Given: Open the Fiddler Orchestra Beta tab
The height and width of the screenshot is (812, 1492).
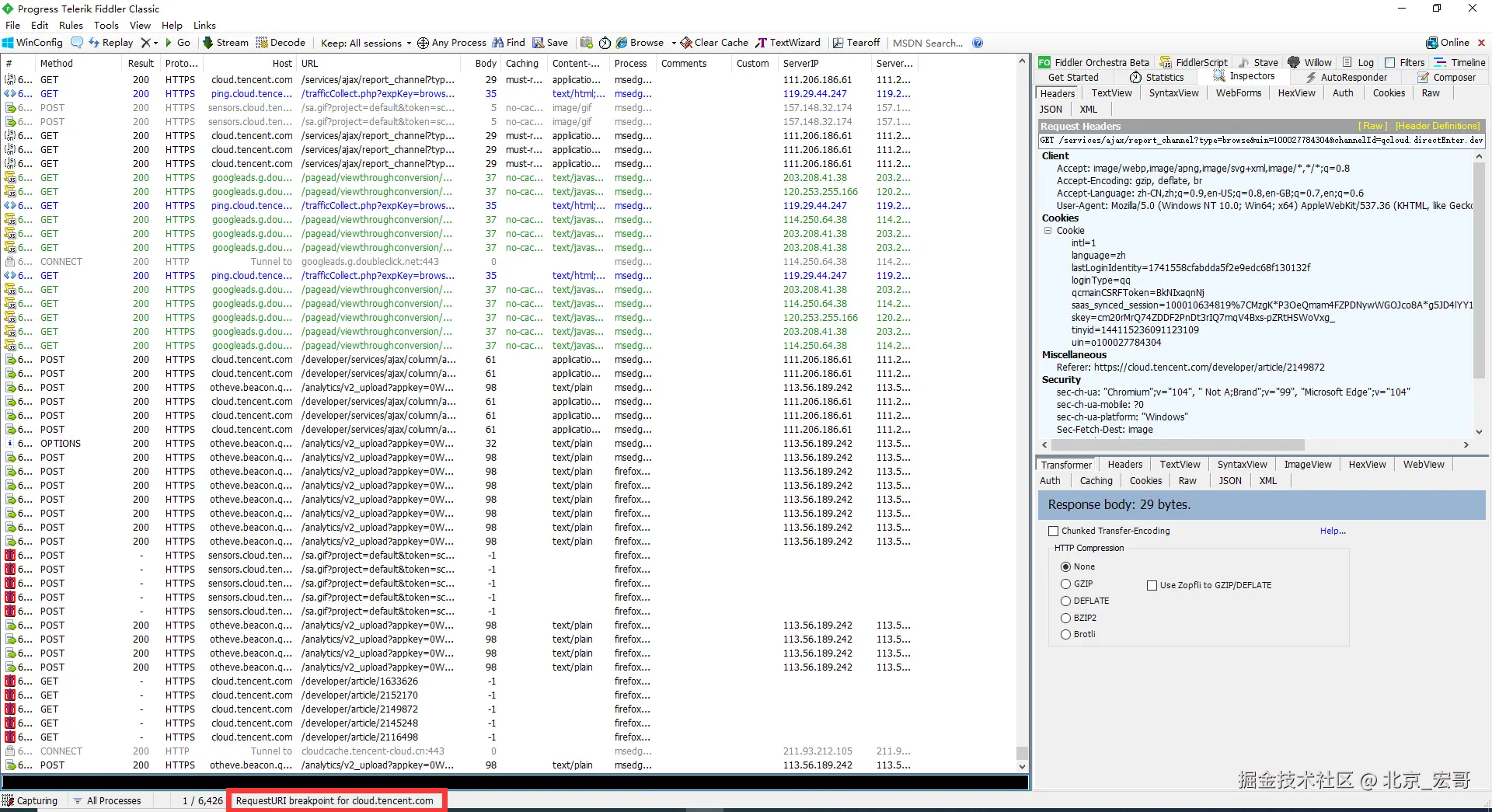Looking at the screenshot, I should pyautogui.click(x=1094, y=62).
